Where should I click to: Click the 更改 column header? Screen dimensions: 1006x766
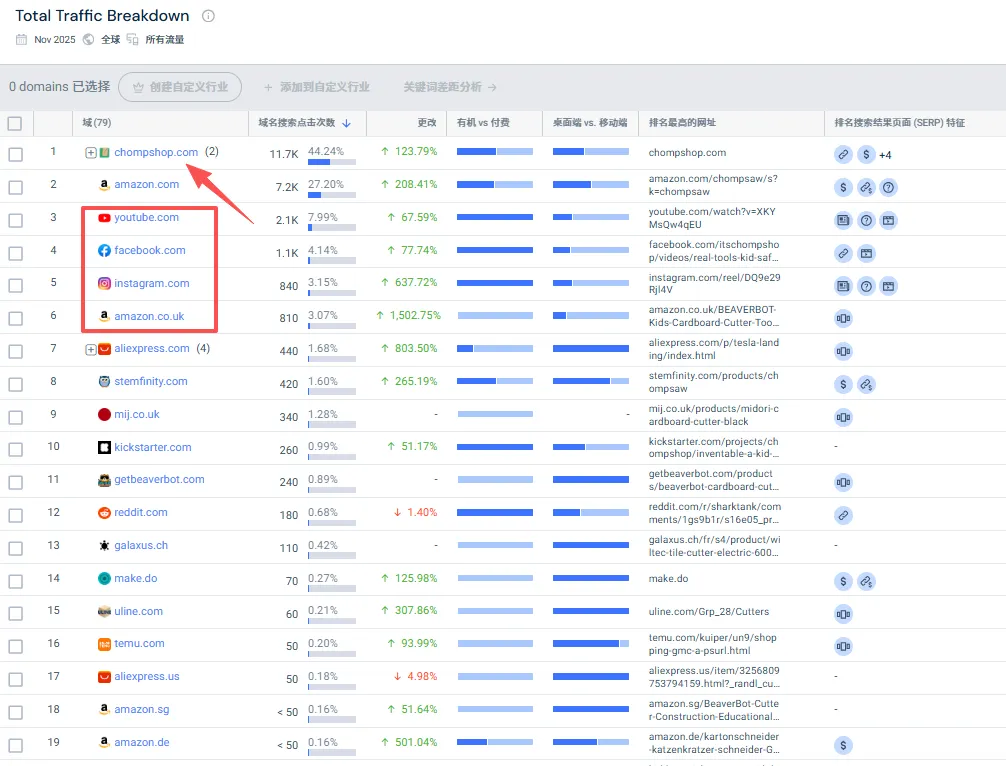click(427, 123)
